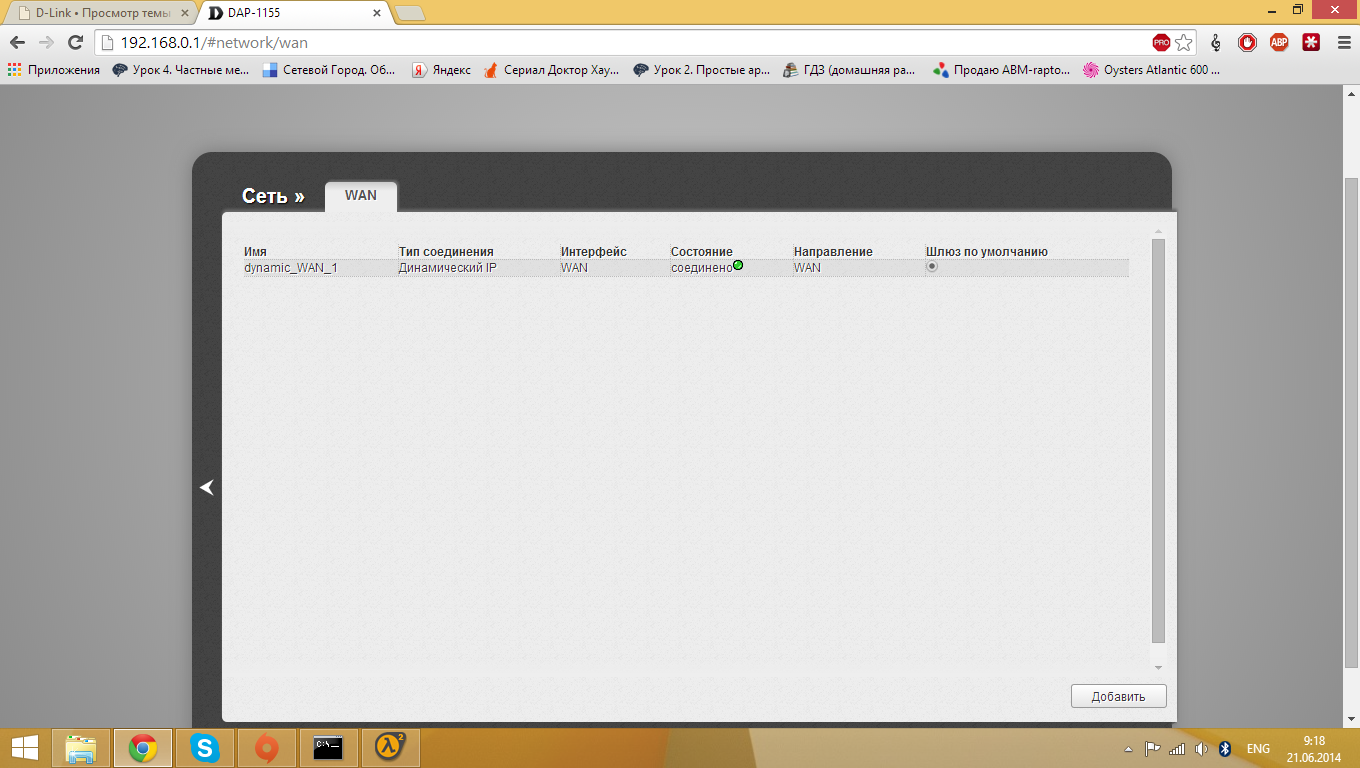
Task: Click the Интерфейс column header
Action: pyautogui.click(x=594, y=252)
